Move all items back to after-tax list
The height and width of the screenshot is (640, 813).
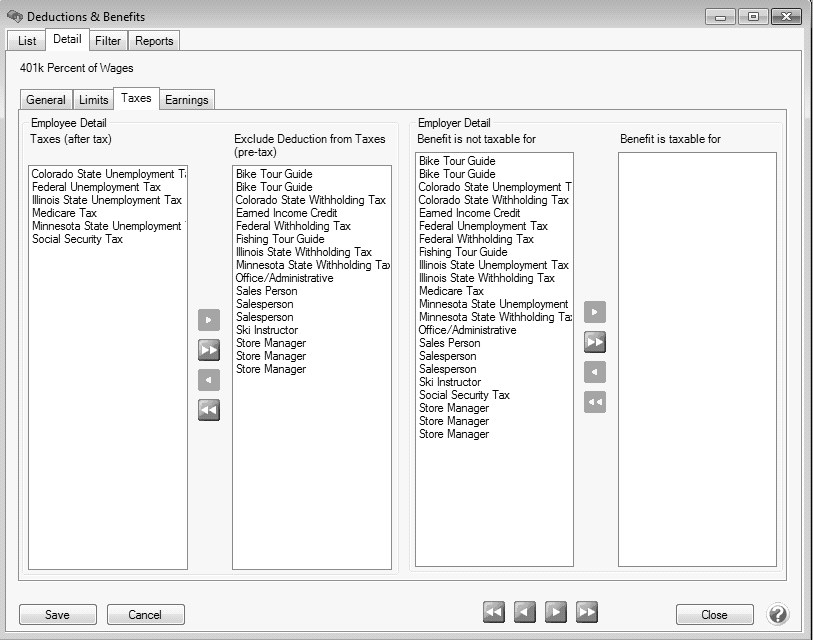point(209,410)
